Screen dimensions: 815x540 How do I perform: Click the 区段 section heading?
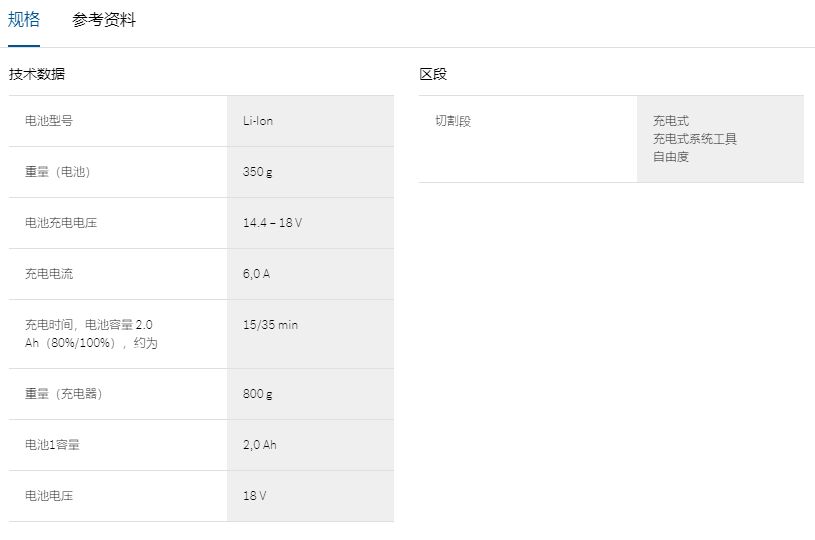[433, 74]
